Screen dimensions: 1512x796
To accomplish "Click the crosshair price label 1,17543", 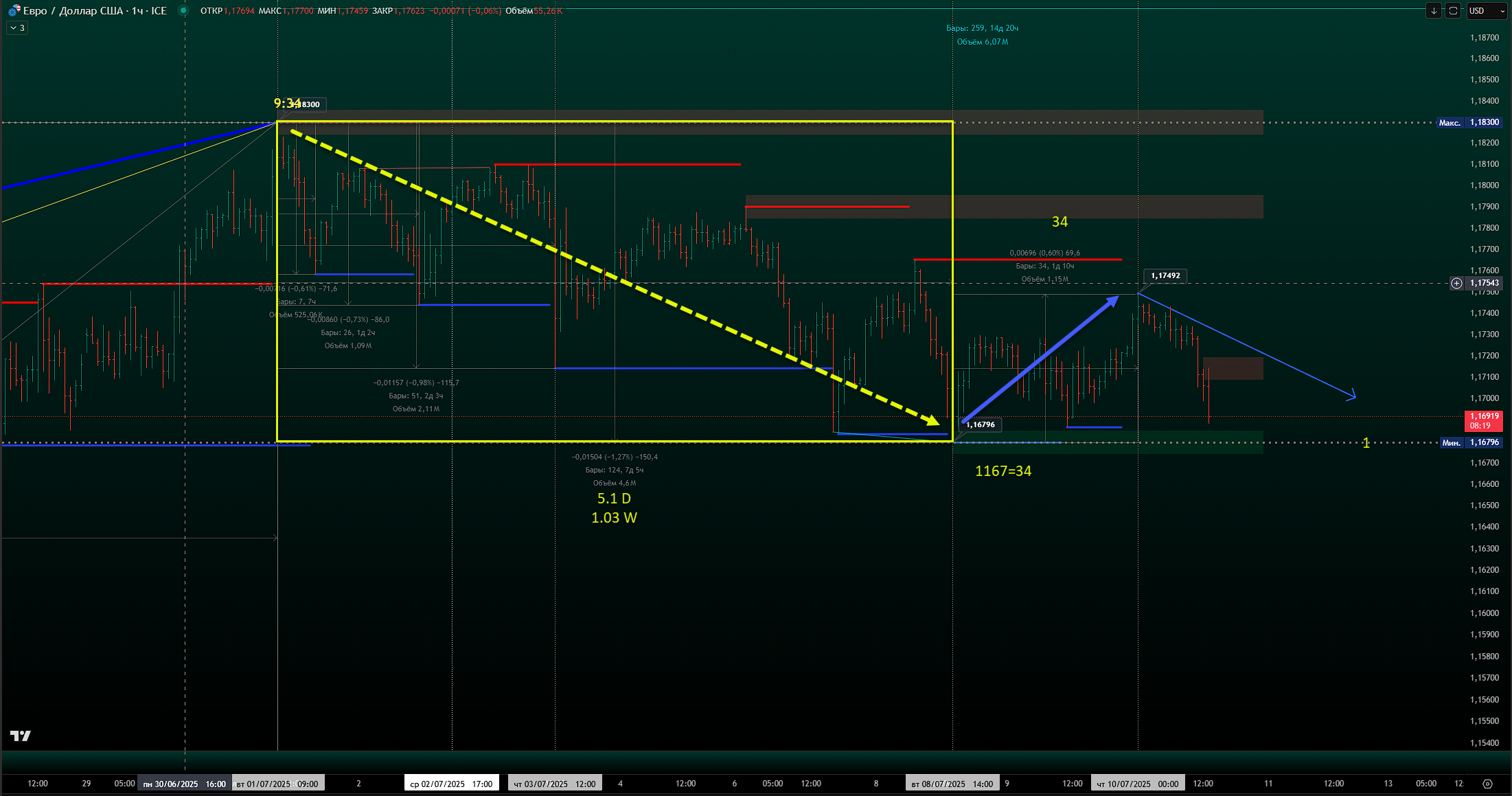I will tap(1484, 283).
